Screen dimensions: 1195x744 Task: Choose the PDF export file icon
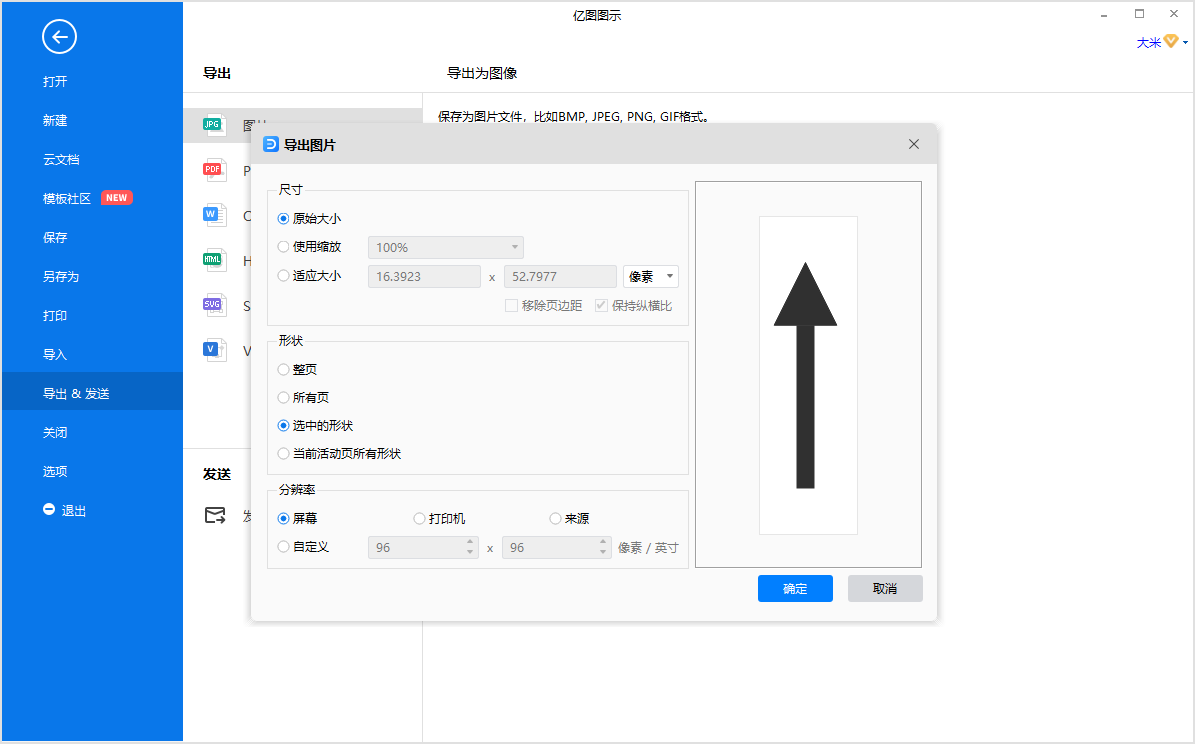(x=214, y=170)
